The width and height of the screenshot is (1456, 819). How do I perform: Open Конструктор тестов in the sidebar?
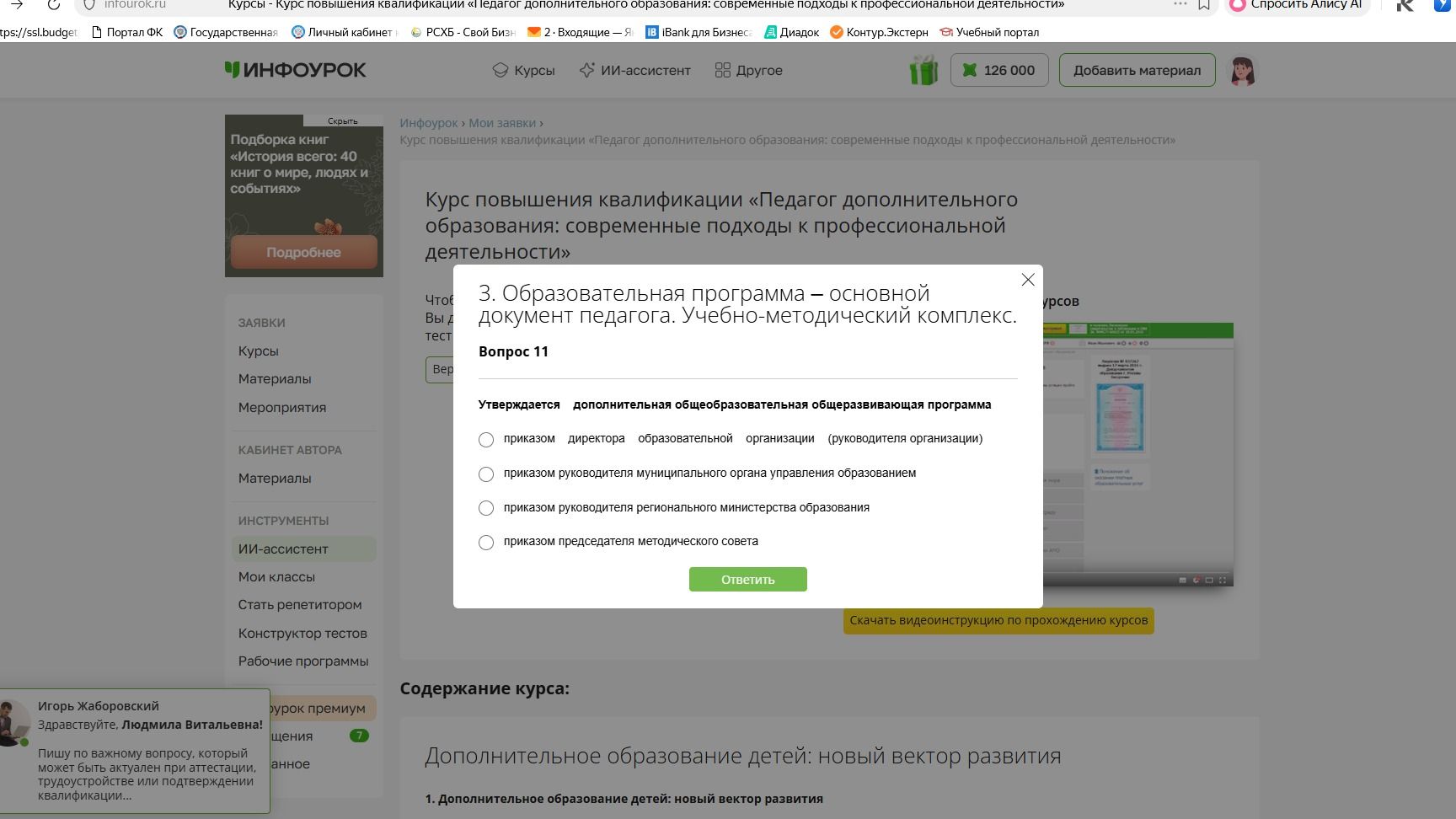[x=302, y=633]
